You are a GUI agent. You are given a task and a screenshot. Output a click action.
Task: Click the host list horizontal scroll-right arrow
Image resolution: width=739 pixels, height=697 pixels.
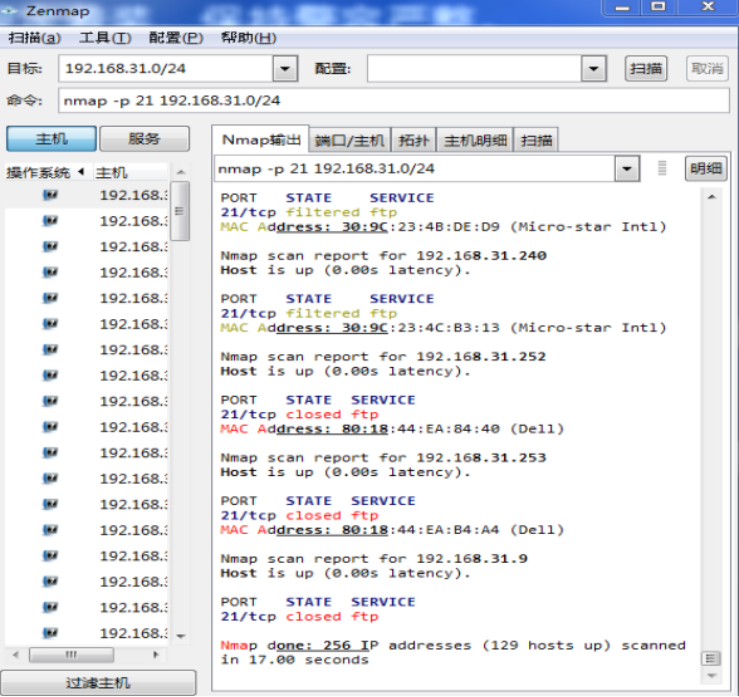click(156, 655)
